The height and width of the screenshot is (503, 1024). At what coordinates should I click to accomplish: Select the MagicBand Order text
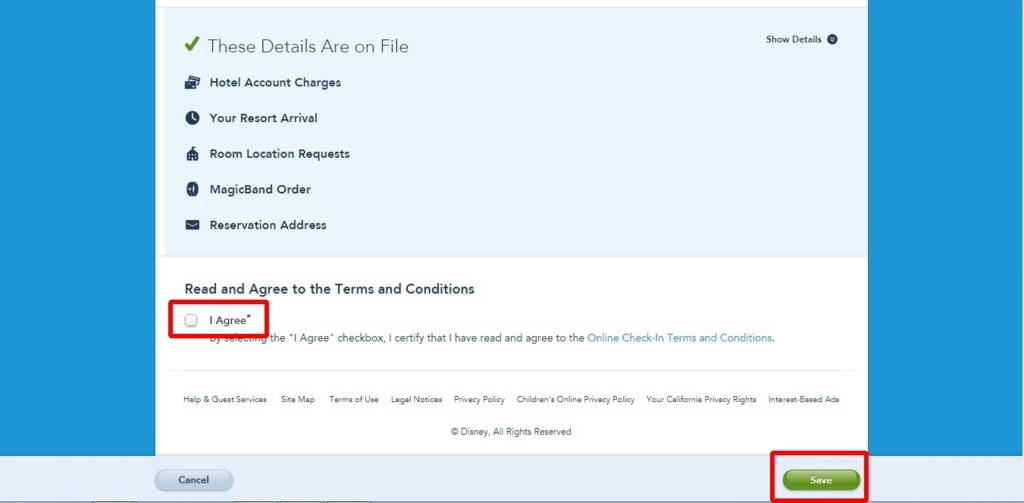260,189
